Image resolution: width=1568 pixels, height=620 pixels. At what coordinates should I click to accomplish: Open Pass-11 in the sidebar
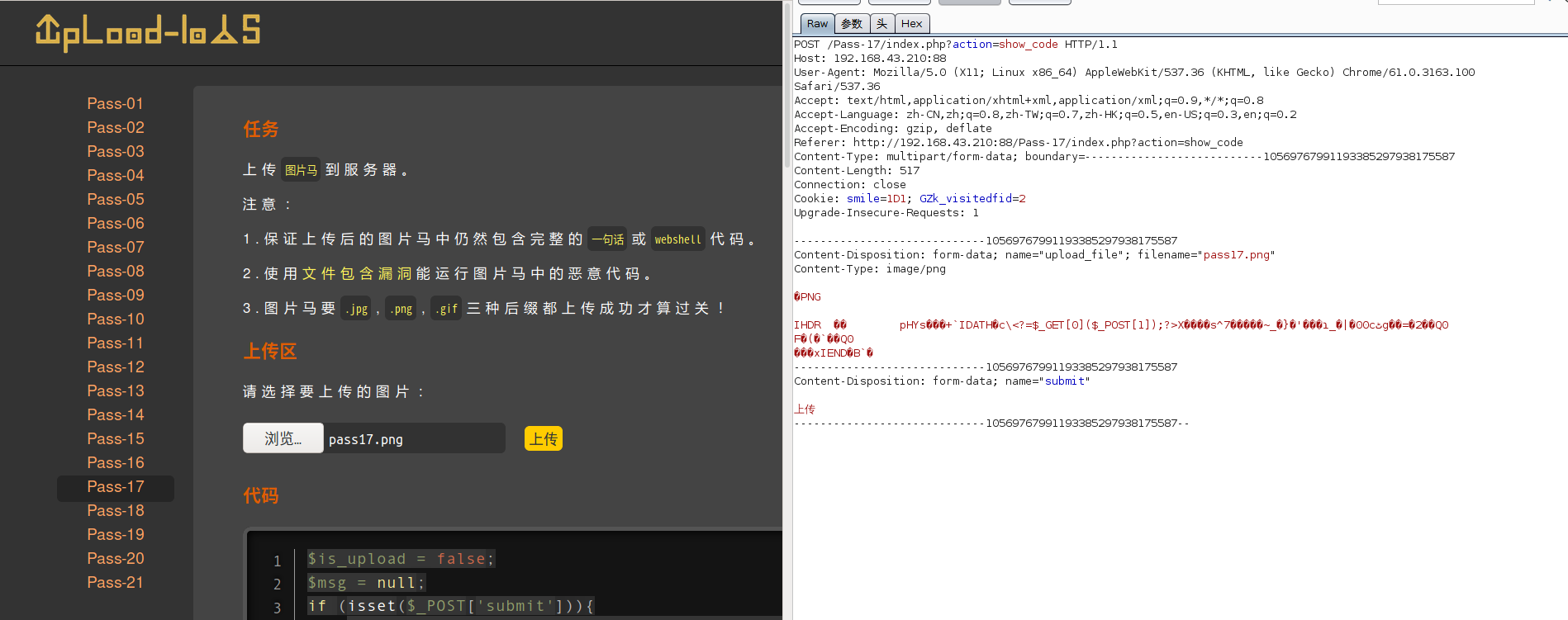pos(116,343)
